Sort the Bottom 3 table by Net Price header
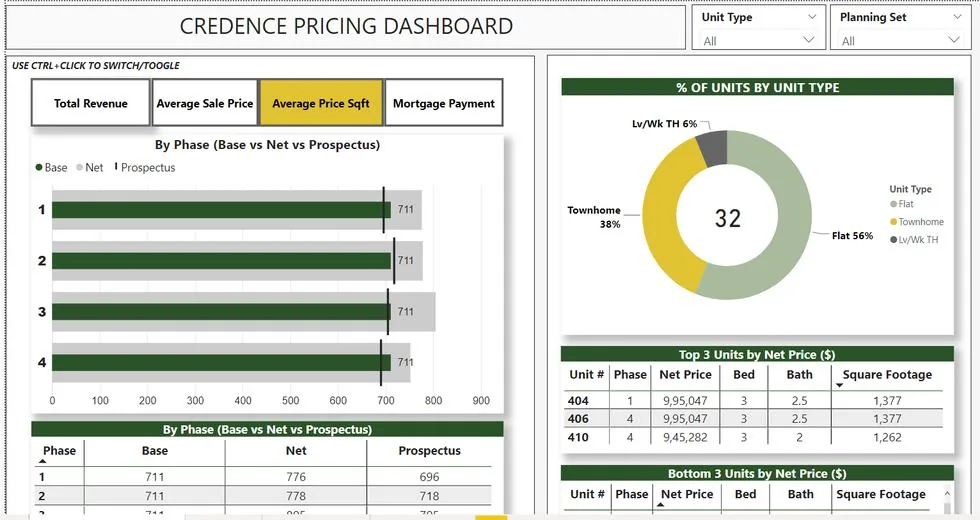Viewport: 980px width, 520px height. coord(687,494)
